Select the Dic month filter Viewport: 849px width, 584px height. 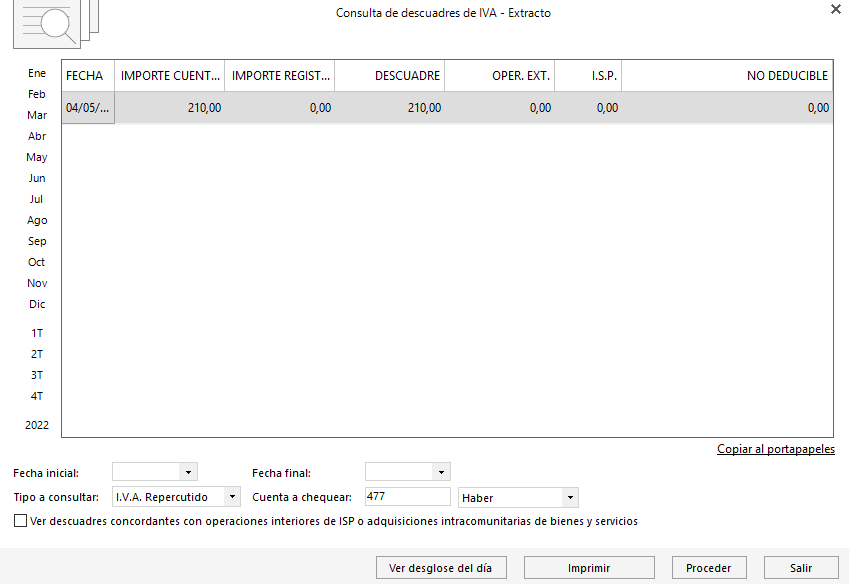coord(37,304)
